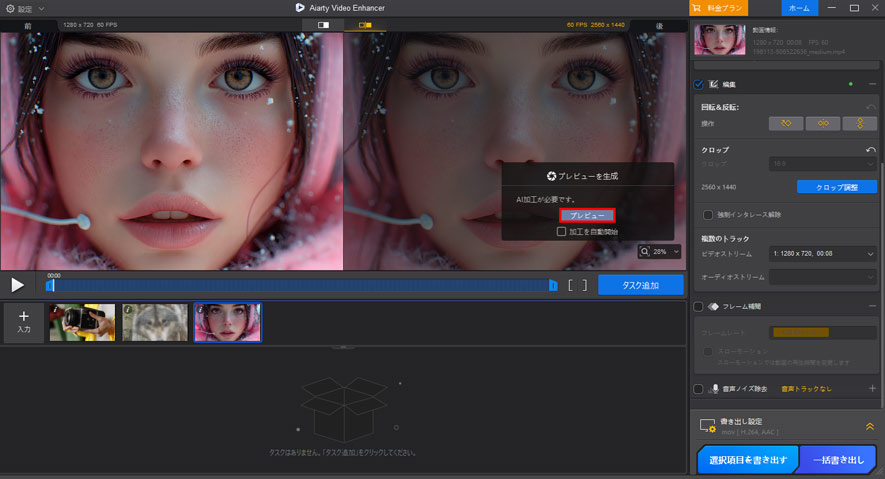This screenshot has width=885, height=479.
Task: Select the pink hood girl thumbnail
Action: (x=227, y=323)
